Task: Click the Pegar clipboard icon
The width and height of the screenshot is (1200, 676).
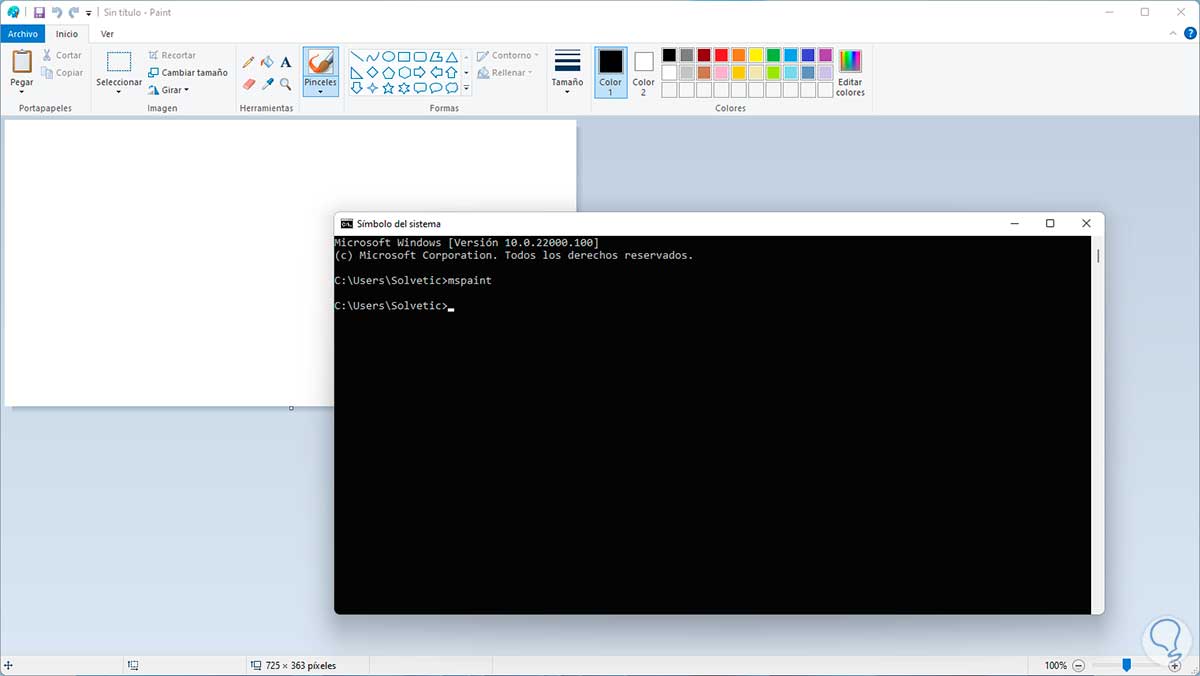Action: (x=21, y=61)
